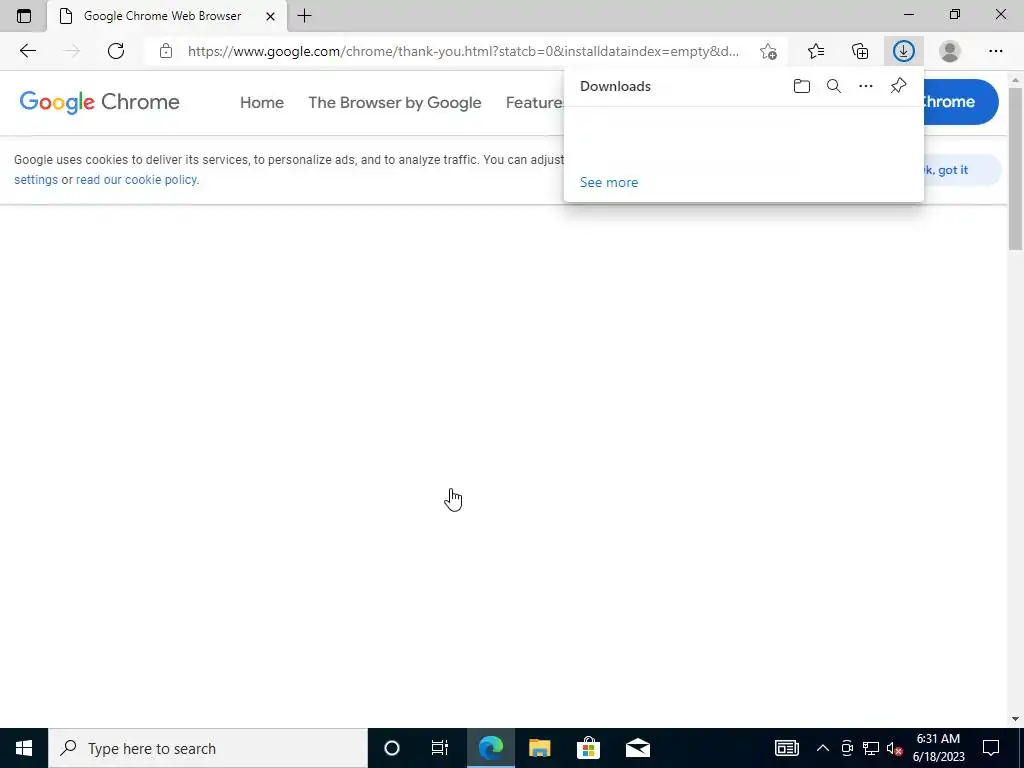Switch to Microsoft Edge on taskbar

click(x=490, y=748)
